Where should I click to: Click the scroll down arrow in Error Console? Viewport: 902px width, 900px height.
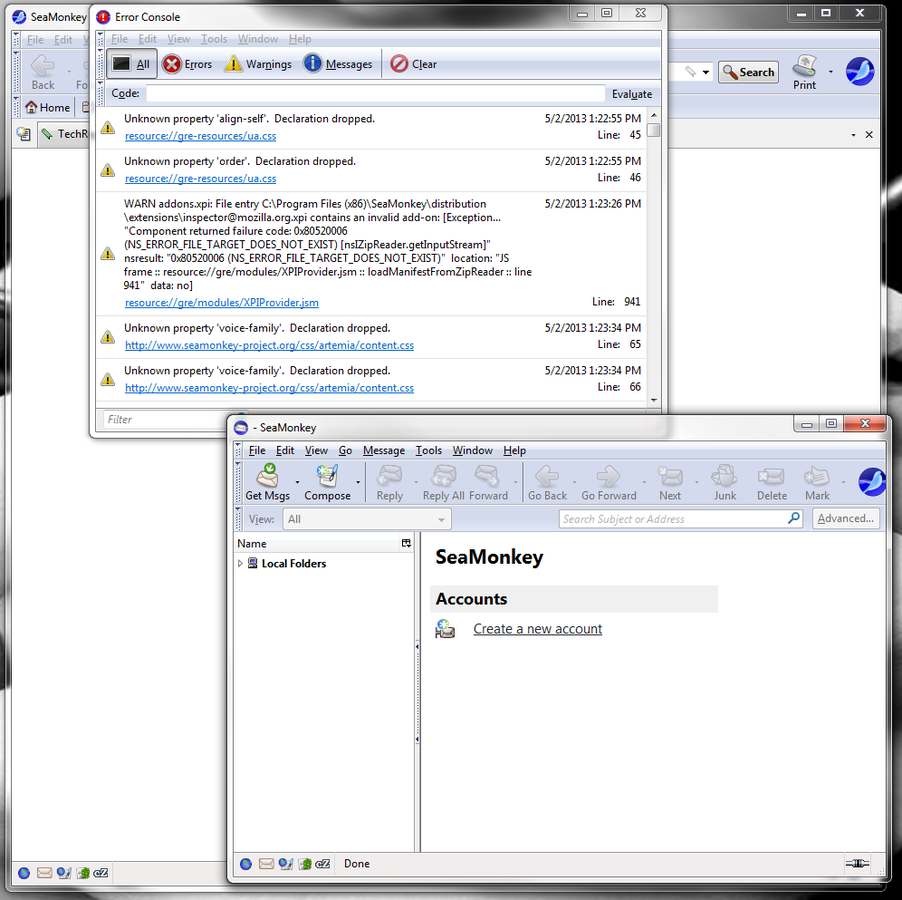(x=653, y=400)
